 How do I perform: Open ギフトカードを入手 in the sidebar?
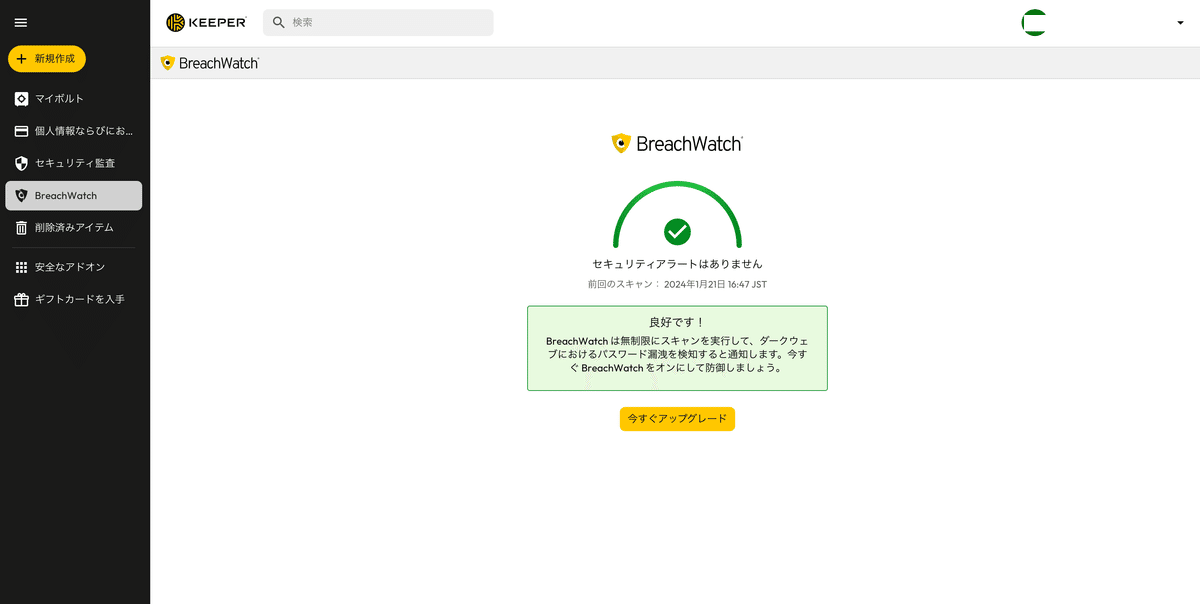pos(74,299)
